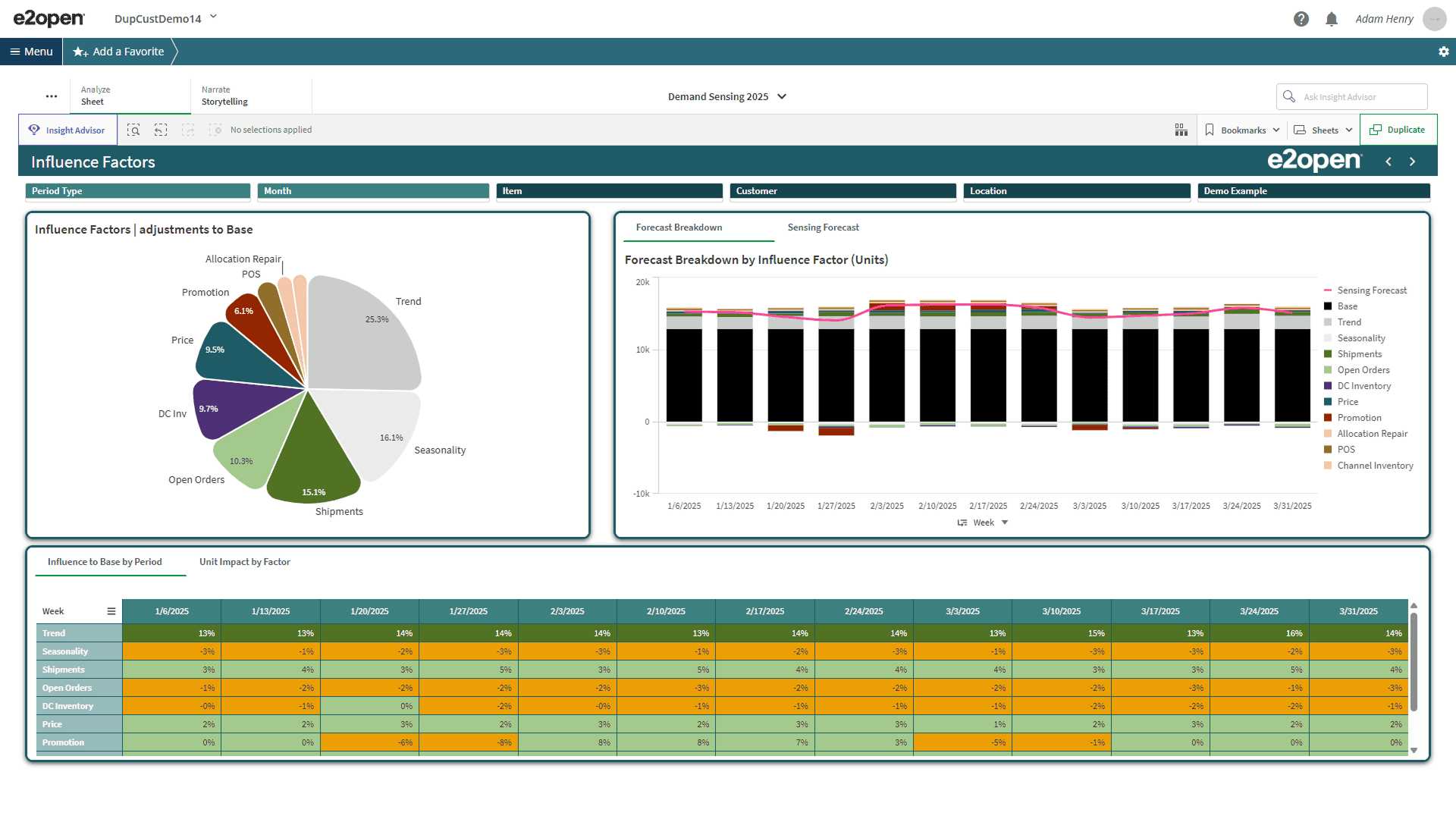This screenshot has height=819, width=1456.
Task: Switch to Sensing Forecast tab
Action: click(823, 227)
